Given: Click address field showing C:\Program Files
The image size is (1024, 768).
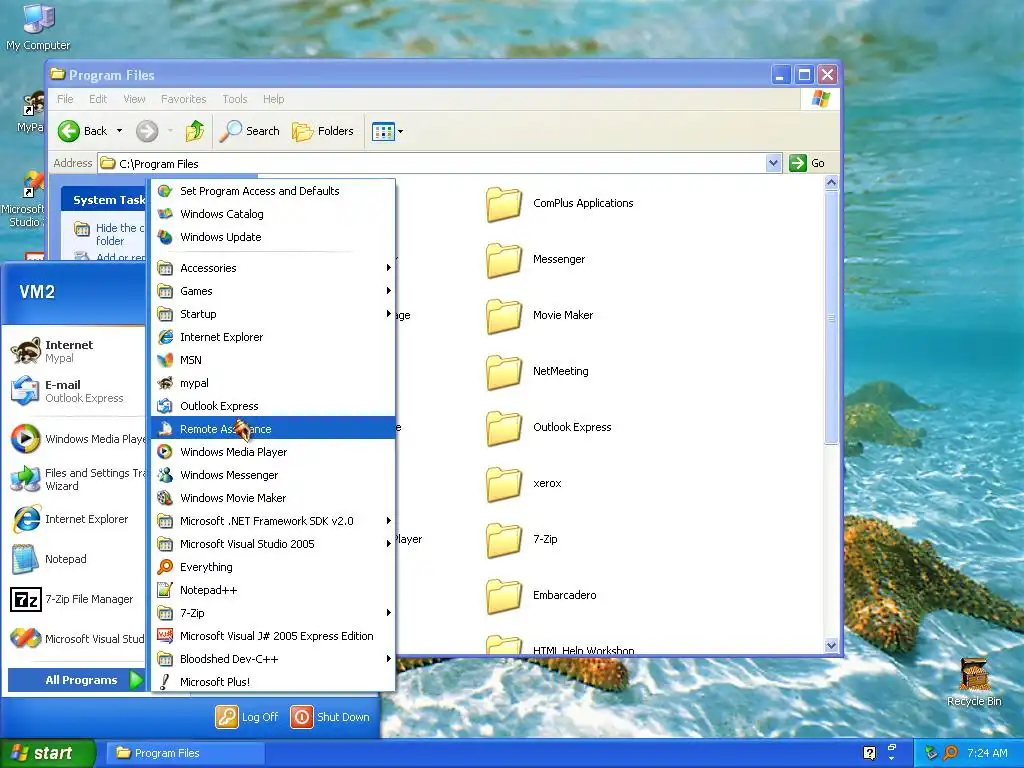Looking at the screenshot, I should click(432, 163).
